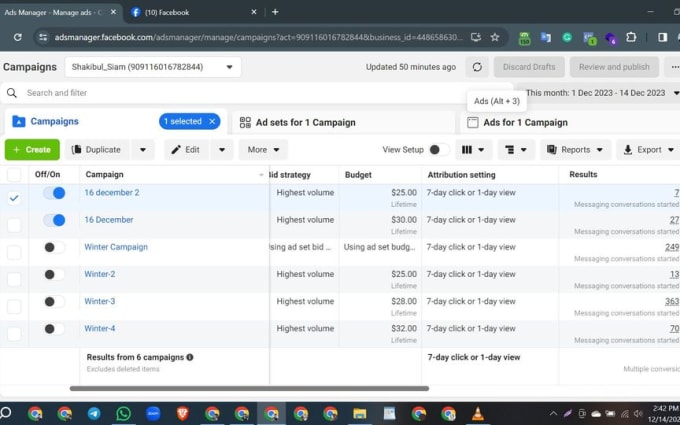The width and height of the screenshot is (680, 425).
Task: Open the columns layout dropdown
Action: [x=473, y=150]
